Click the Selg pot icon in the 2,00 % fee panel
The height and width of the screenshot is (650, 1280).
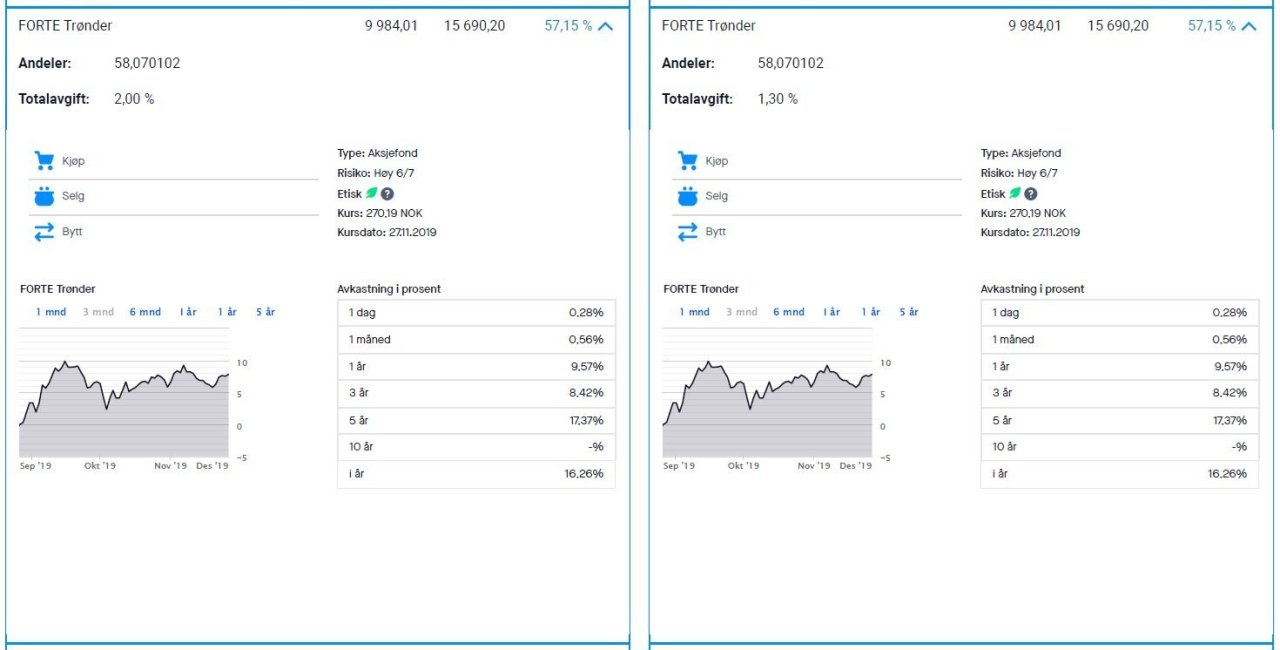click(43, 196)
